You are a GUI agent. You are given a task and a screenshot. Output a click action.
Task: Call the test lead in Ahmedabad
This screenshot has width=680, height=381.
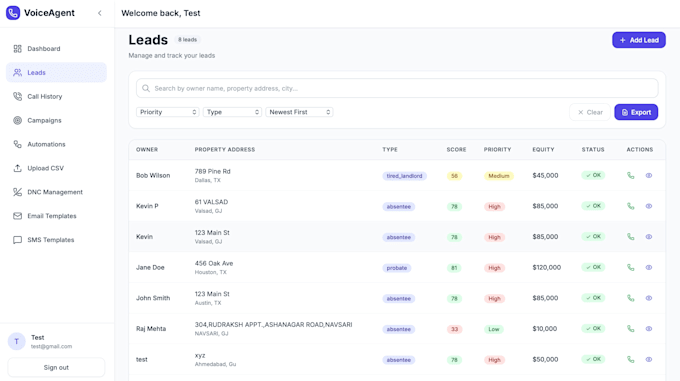click(631, 359)
